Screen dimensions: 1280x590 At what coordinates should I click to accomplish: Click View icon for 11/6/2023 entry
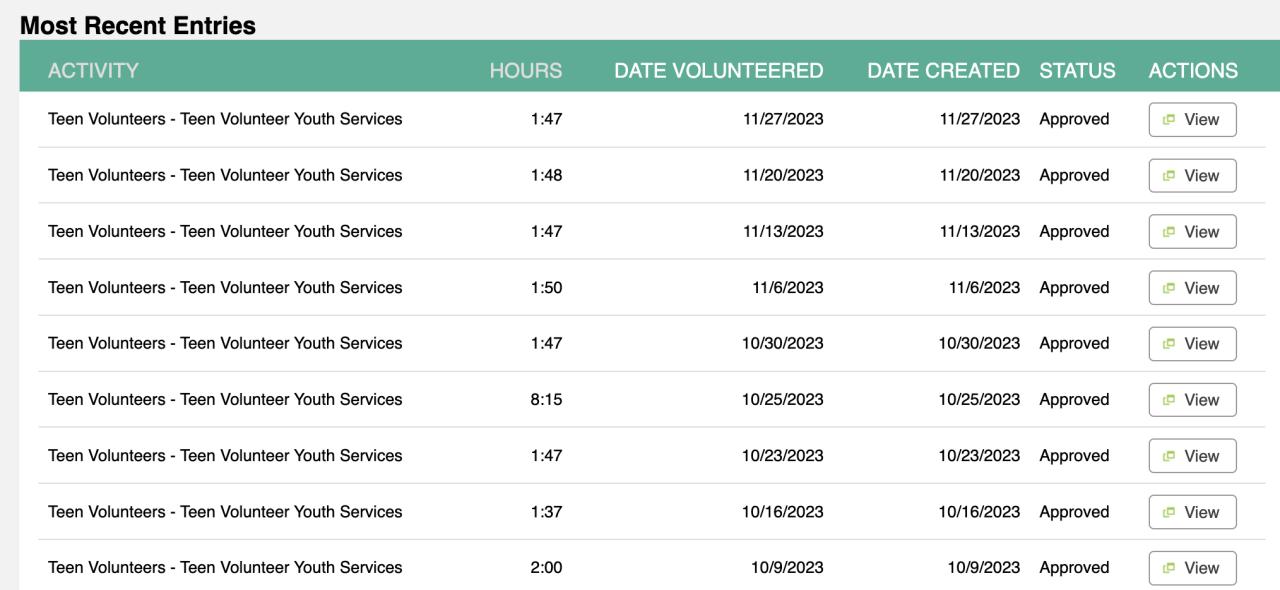coord(1168,288)
